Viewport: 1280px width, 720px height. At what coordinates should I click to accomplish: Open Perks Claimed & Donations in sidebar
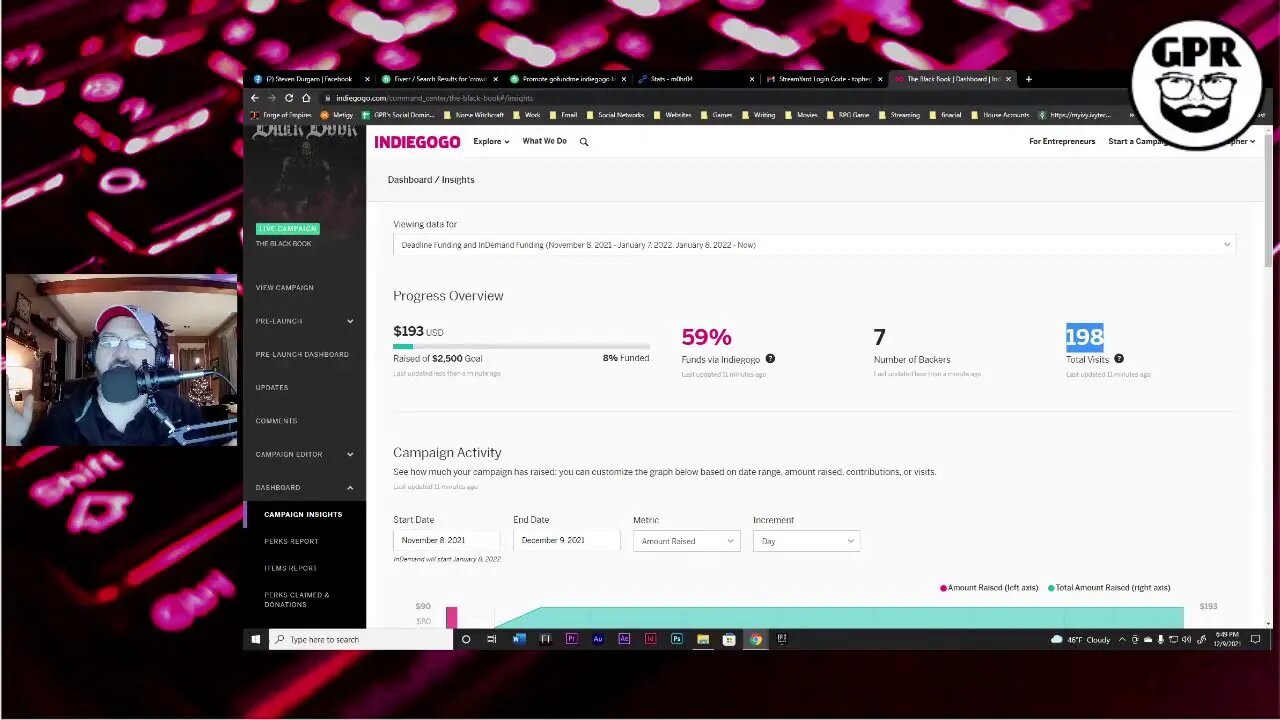click(x=297, y=600)
